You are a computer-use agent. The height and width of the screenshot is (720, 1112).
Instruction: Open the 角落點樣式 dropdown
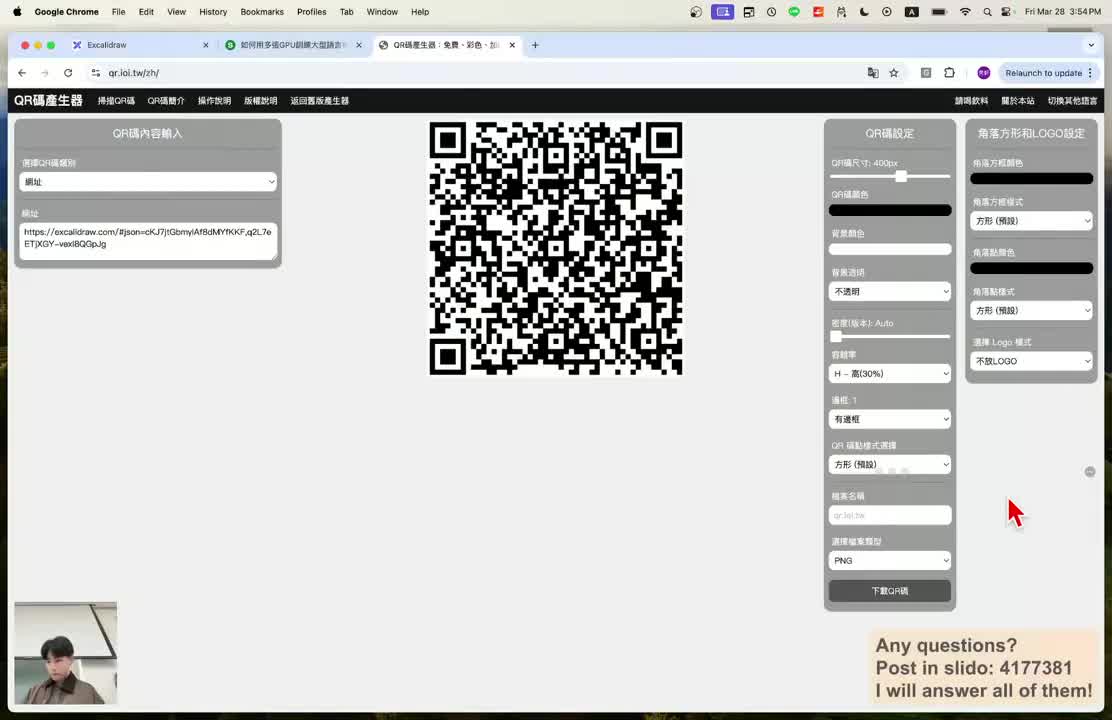tap(1031, 311)
